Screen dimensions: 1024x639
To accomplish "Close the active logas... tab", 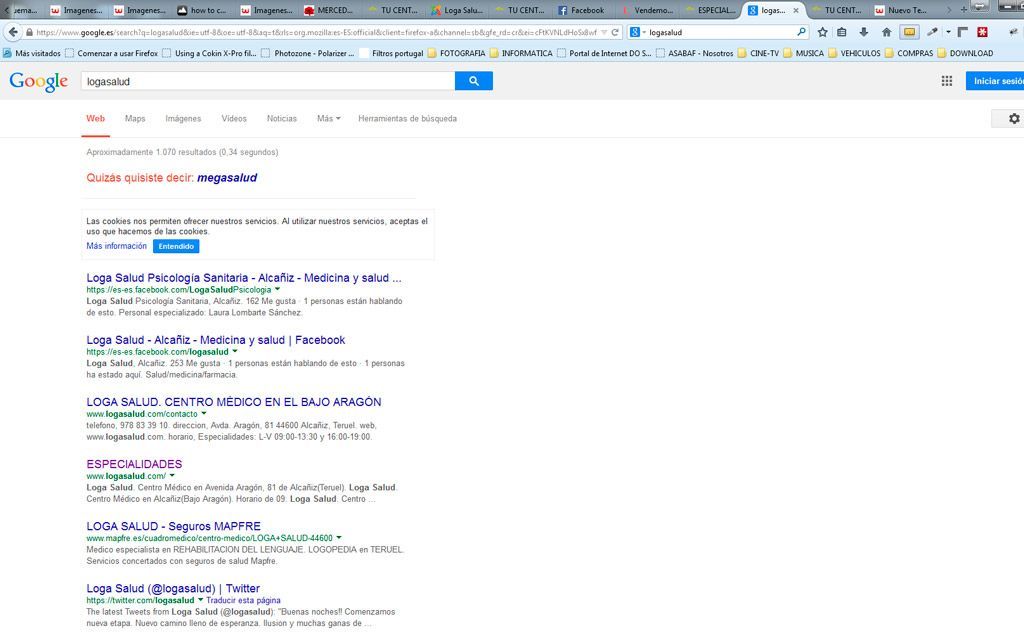I will click(x=795, y=10).
